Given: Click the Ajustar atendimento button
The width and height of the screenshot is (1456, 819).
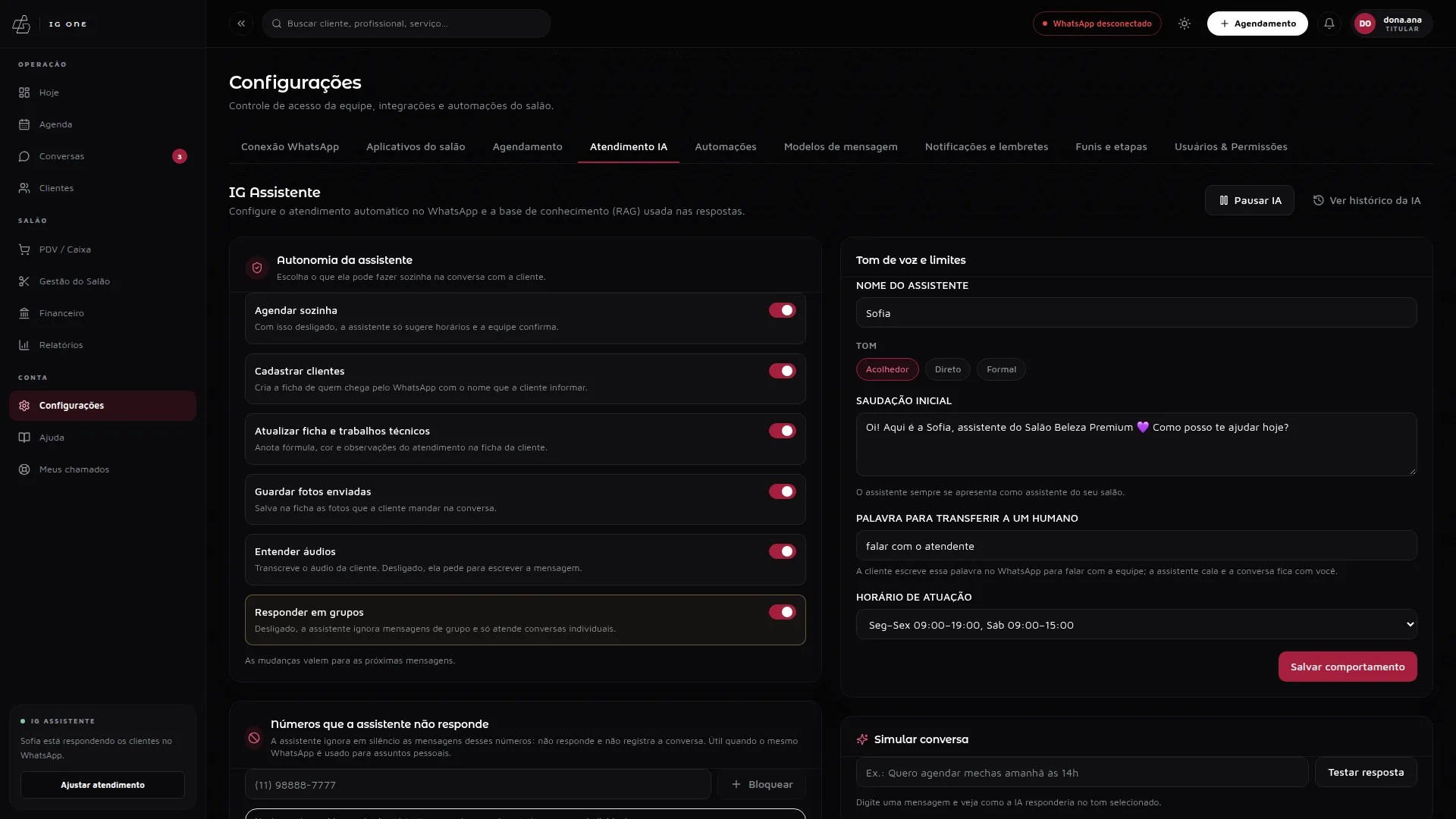Looking at the screenshot, I should coord(102,785).
